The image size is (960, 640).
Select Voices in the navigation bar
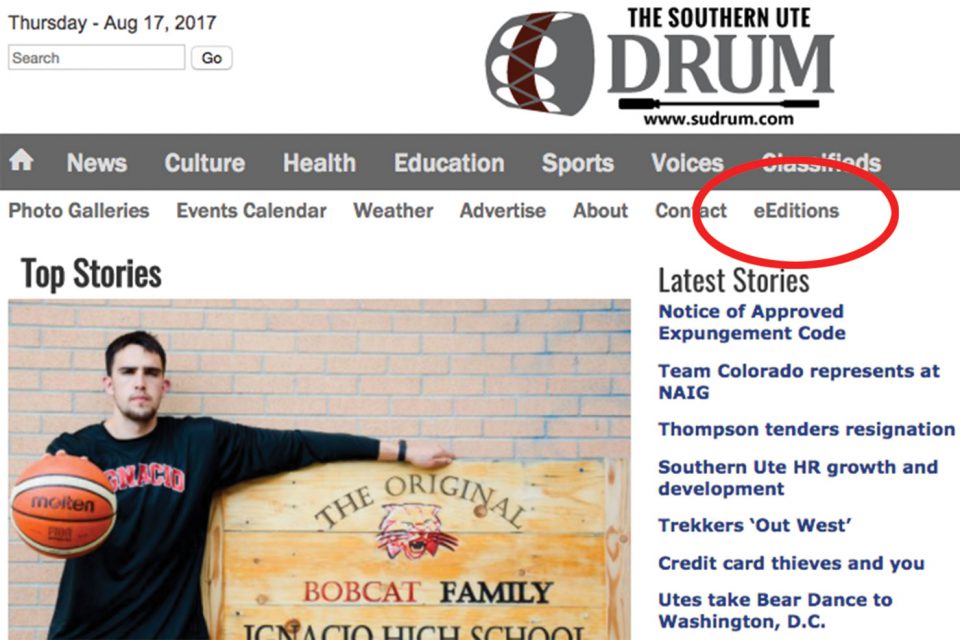pyautogui.click(x=687, y=163)
